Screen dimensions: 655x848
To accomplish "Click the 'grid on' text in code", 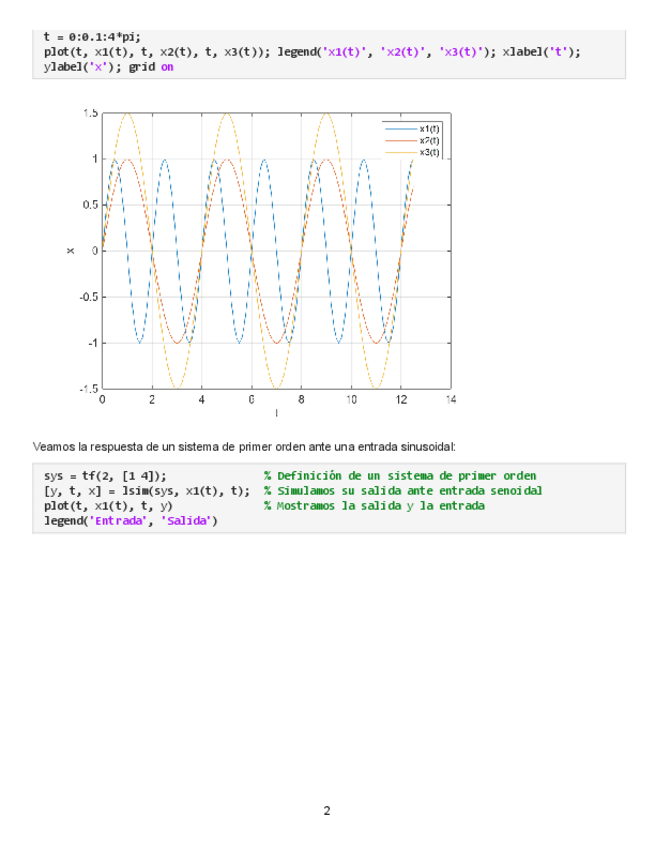I will click(x=150, y=67).
